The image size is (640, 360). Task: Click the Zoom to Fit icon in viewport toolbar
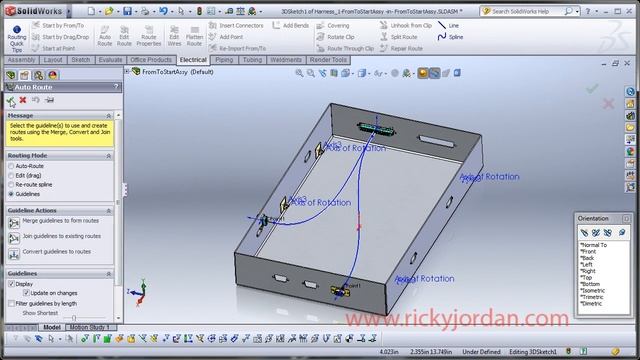click(x=299, y=73)
